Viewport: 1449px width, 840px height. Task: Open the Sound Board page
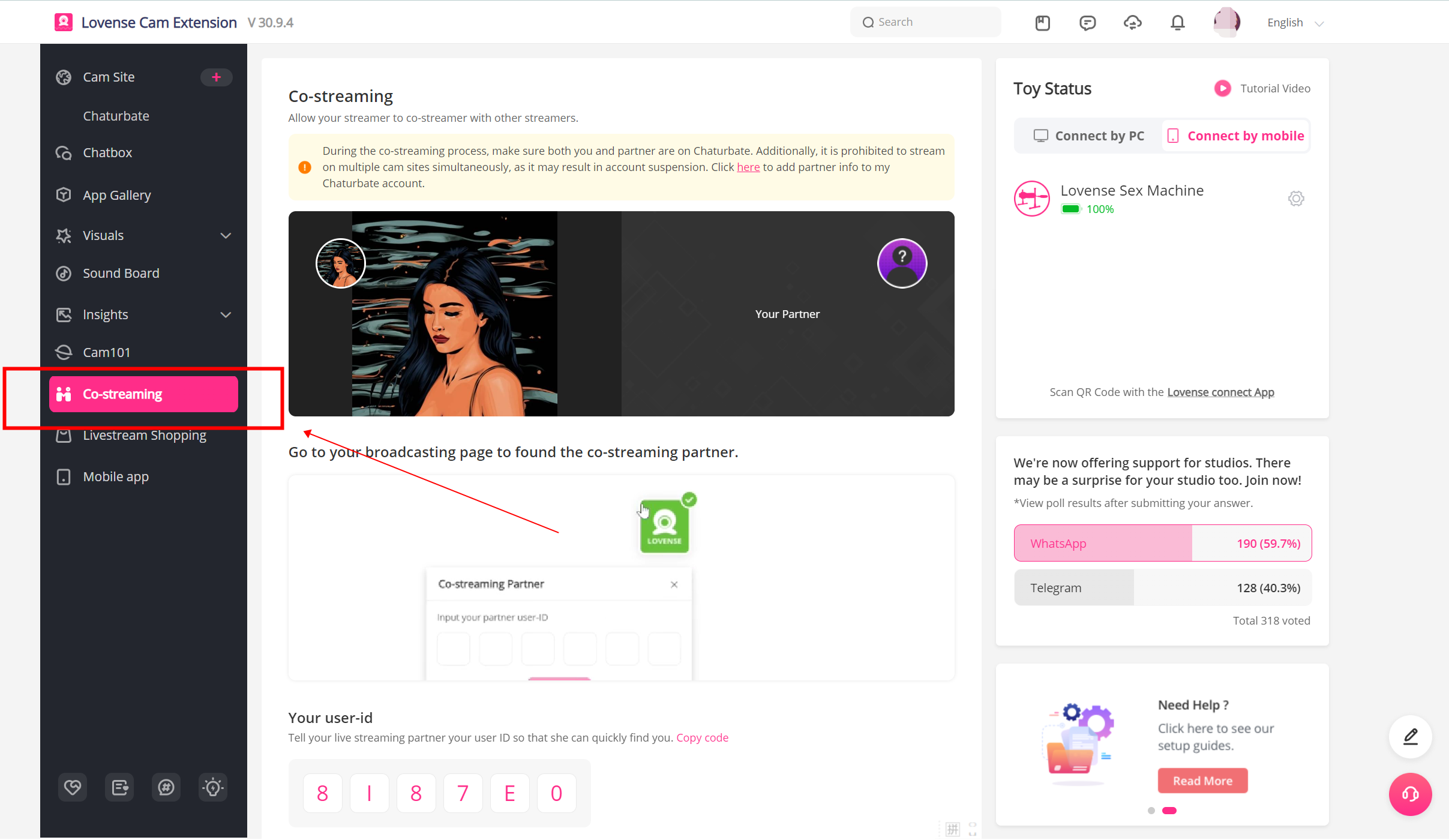pyautogui.click(x=121, y=273)
